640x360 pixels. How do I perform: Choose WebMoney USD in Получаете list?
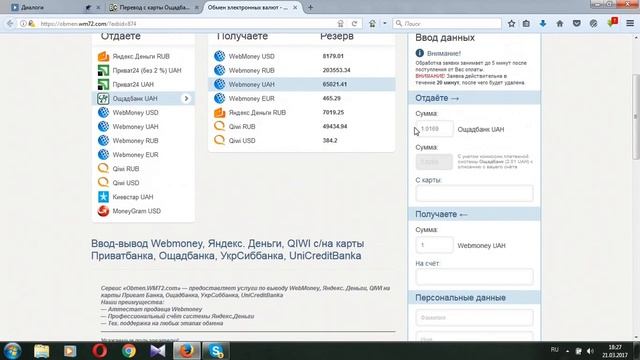302,56
